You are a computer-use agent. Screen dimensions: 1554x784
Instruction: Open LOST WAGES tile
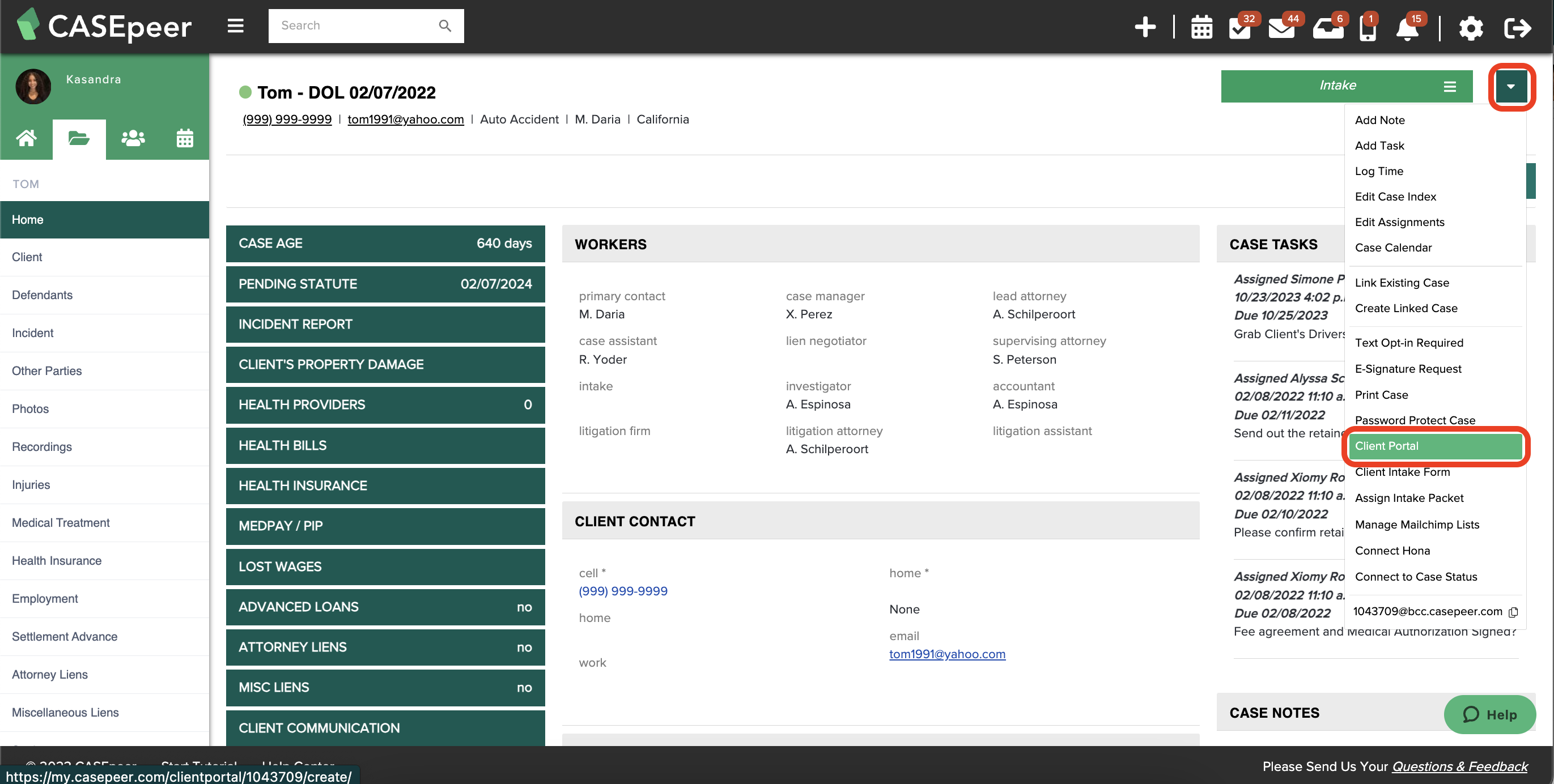(385, 566)
